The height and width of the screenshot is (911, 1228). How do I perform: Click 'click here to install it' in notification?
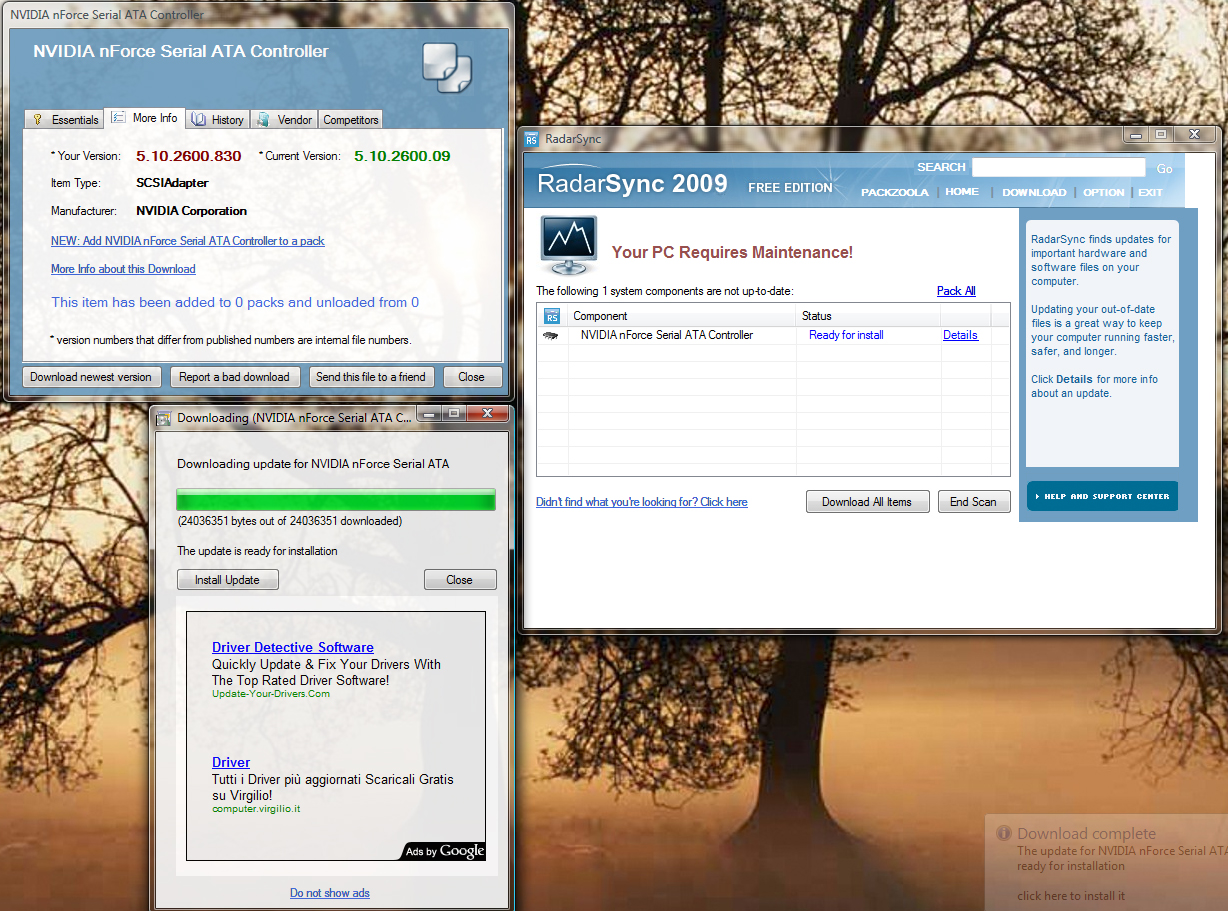tap(1071, 895)
